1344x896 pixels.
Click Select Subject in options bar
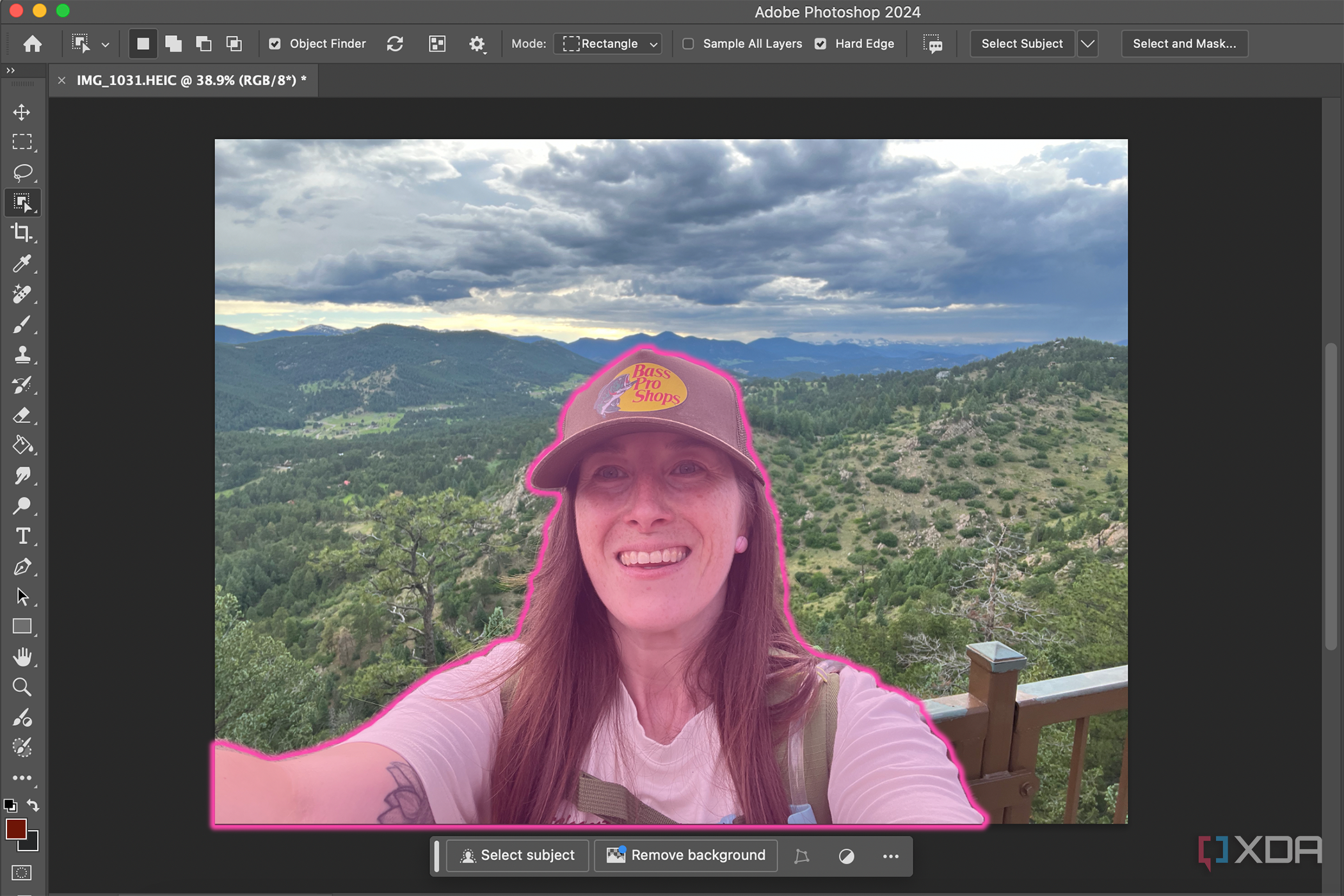click(x=1022, y=44)
